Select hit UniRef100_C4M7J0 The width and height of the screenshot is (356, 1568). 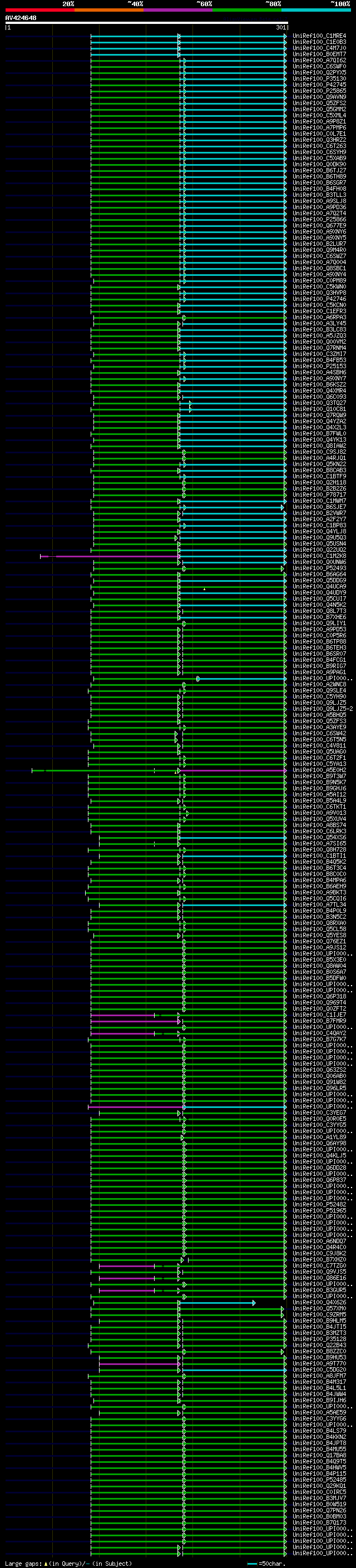(x=319, y=48)
